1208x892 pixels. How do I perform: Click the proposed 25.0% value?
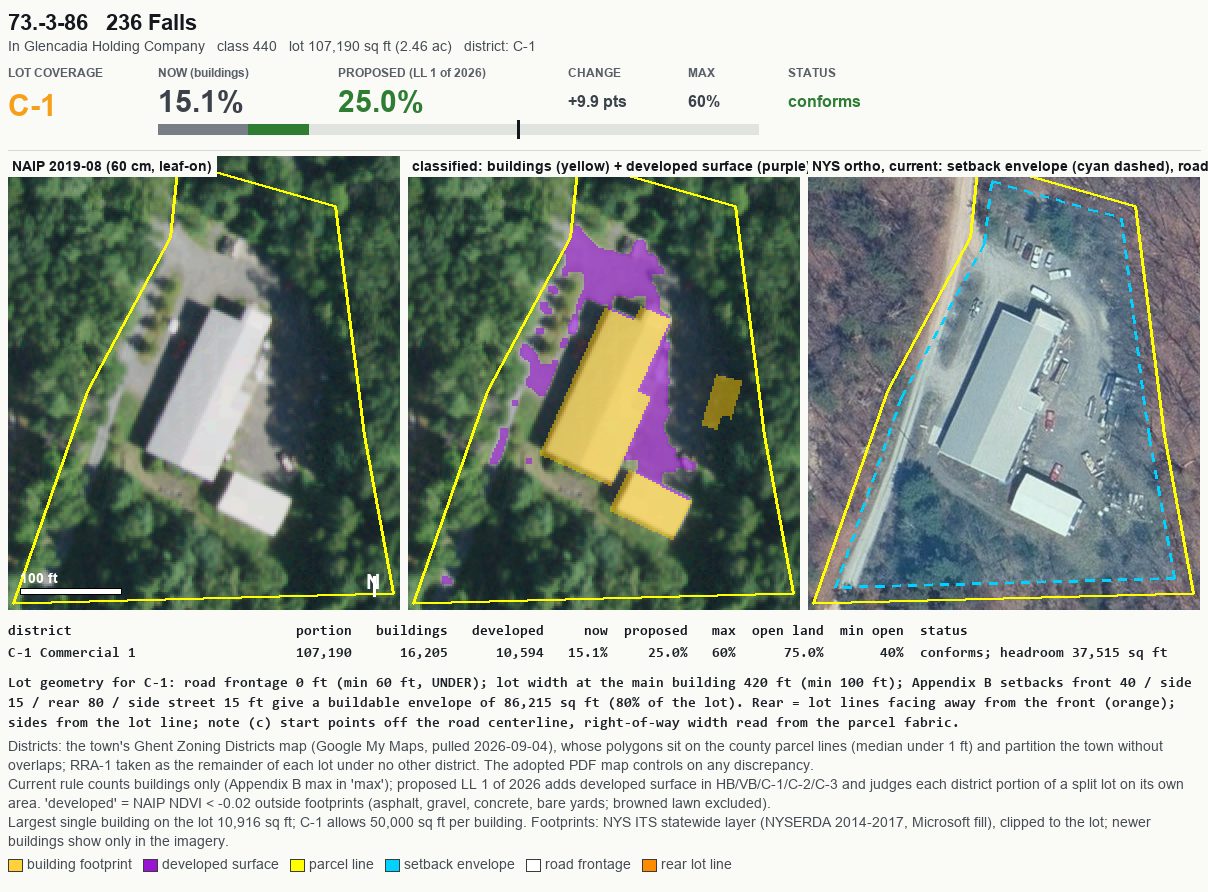tap(380, 102)
